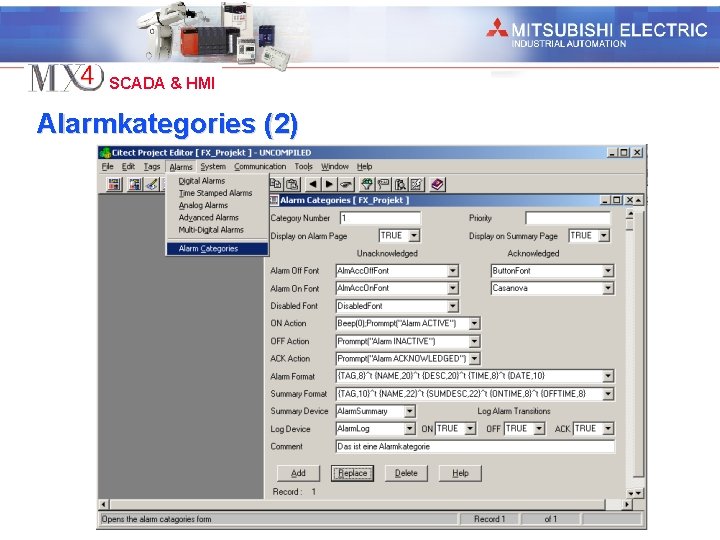720x540 pixels.
Task: Click the brush-like toolbar icon below Tags menu
Action: (x=152, y=185)
